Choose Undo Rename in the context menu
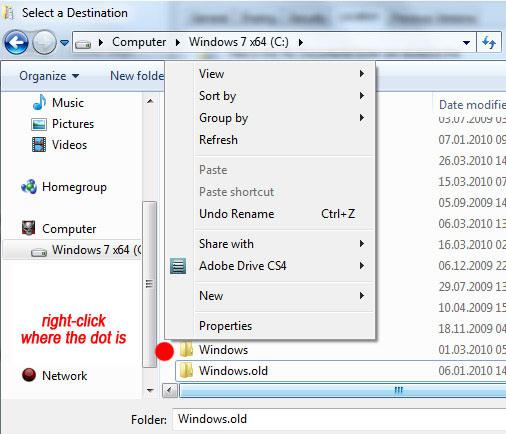The width and height of the screenshot is (506, 434). pos(271,214)
